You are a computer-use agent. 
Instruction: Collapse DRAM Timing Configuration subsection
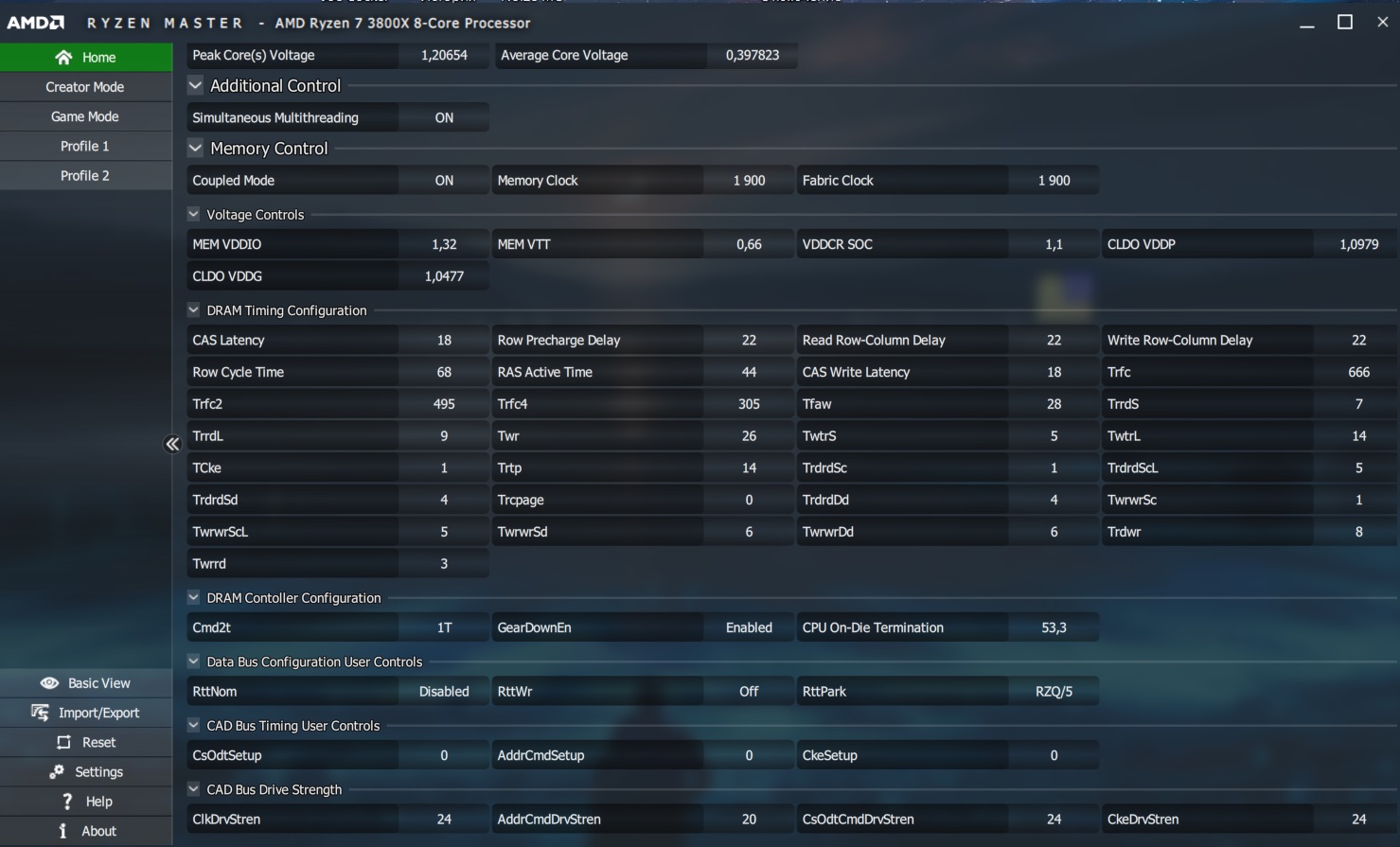[193, 309]
